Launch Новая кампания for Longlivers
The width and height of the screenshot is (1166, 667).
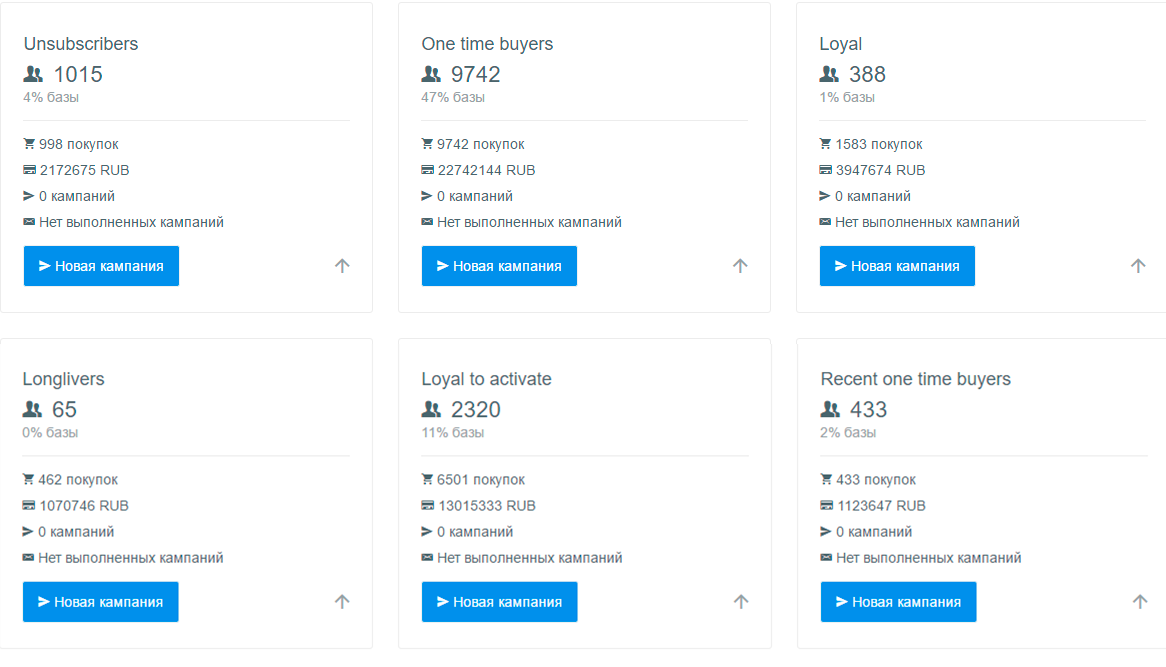pos(100,602)
